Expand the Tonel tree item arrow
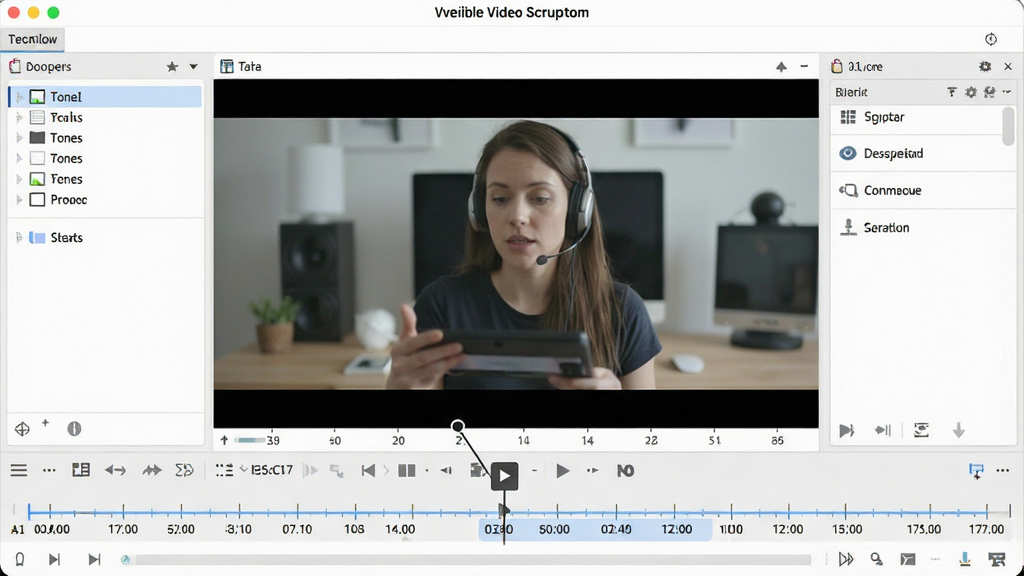 [19, 97]
